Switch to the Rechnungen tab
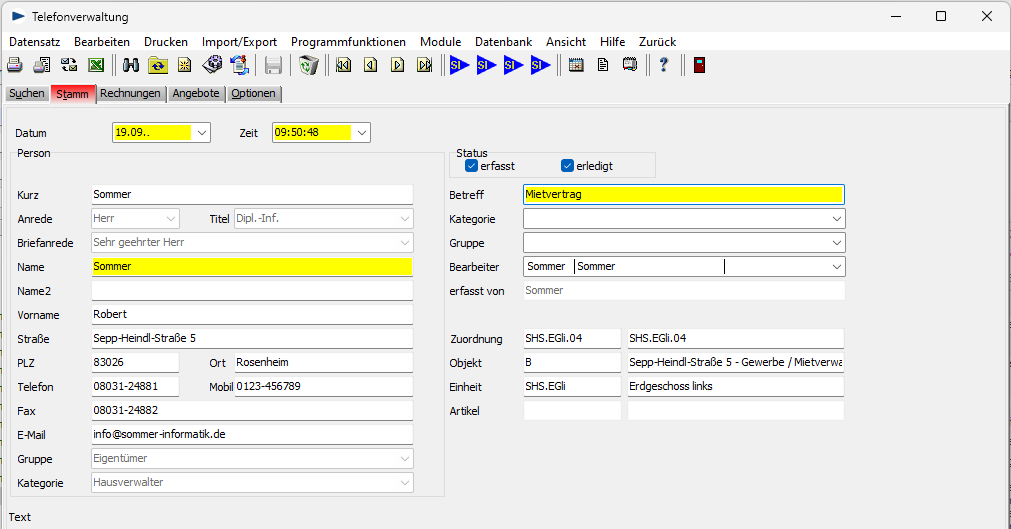This screenshot has width=1011, height=529. (x=130, y=94)
